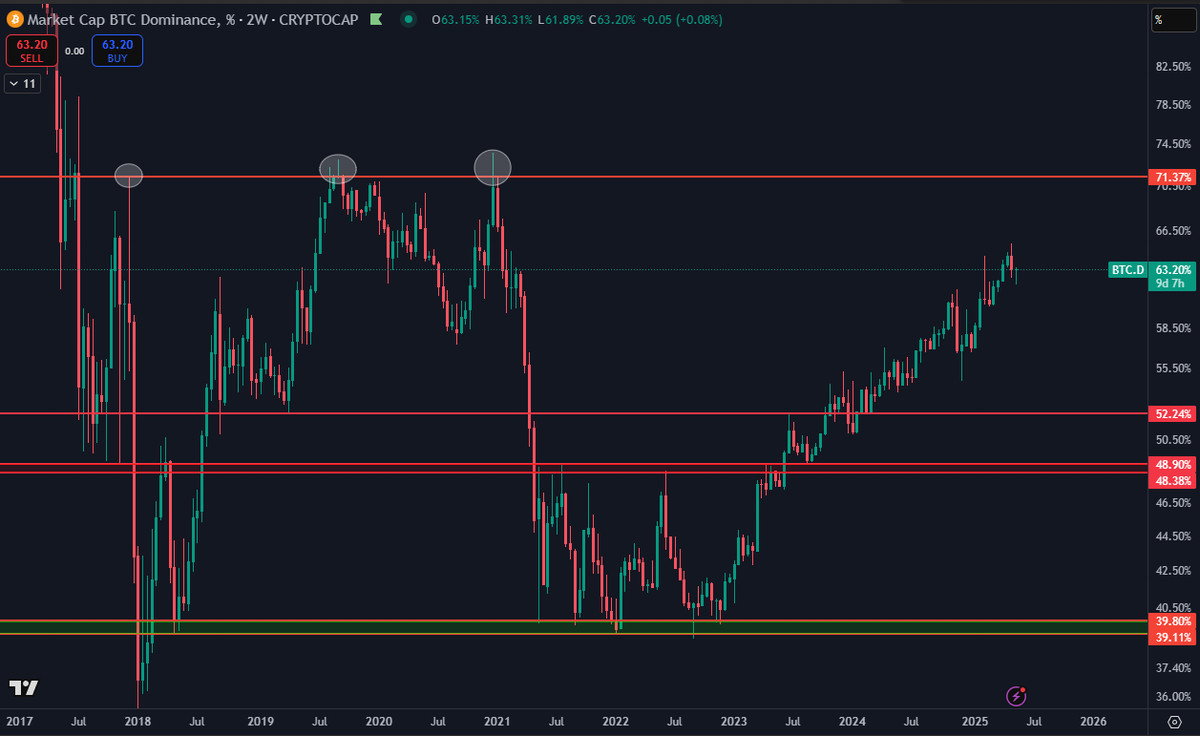Click the 52.24% red price label
This screenshot has width=1200, height=736.
pyautogui.click(x=1173, y=413)
